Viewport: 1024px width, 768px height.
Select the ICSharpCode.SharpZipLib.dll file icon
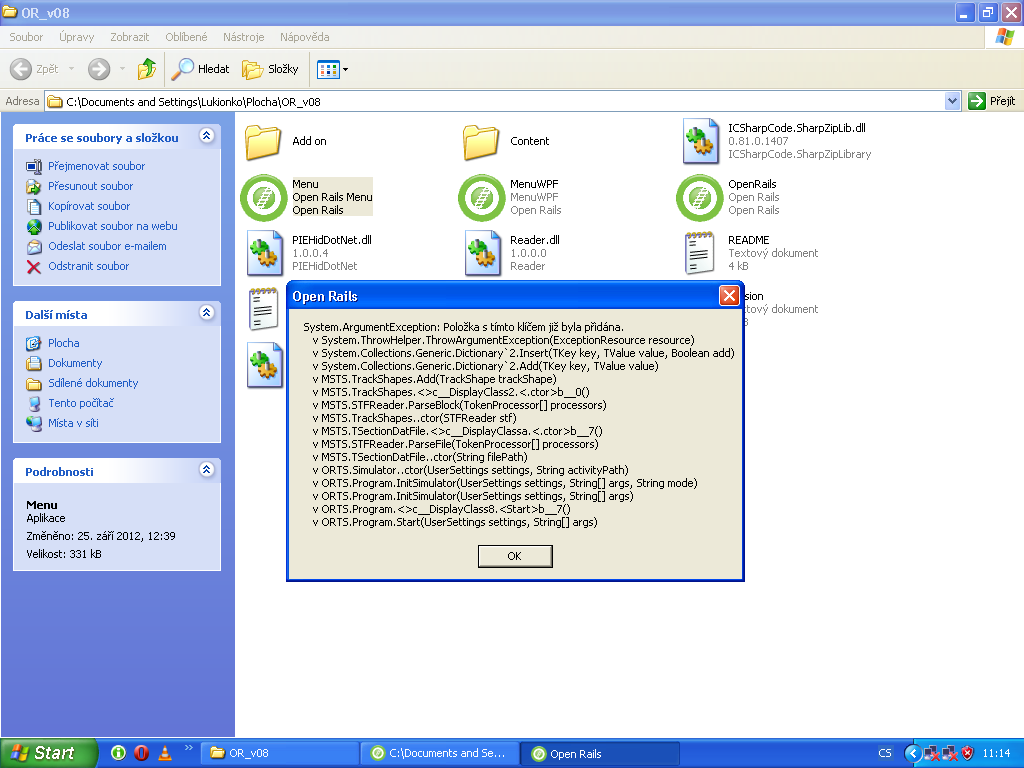[699, 141]
